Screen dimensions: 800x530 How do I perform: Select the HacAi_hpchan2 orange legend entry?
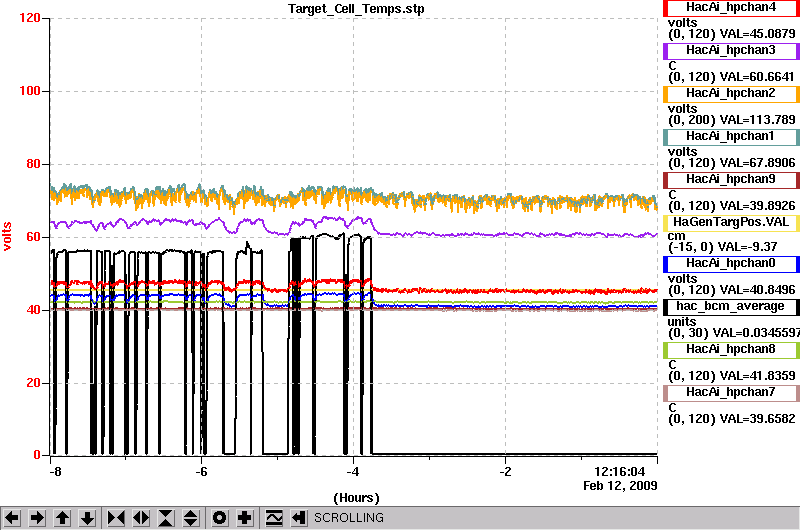731,94
